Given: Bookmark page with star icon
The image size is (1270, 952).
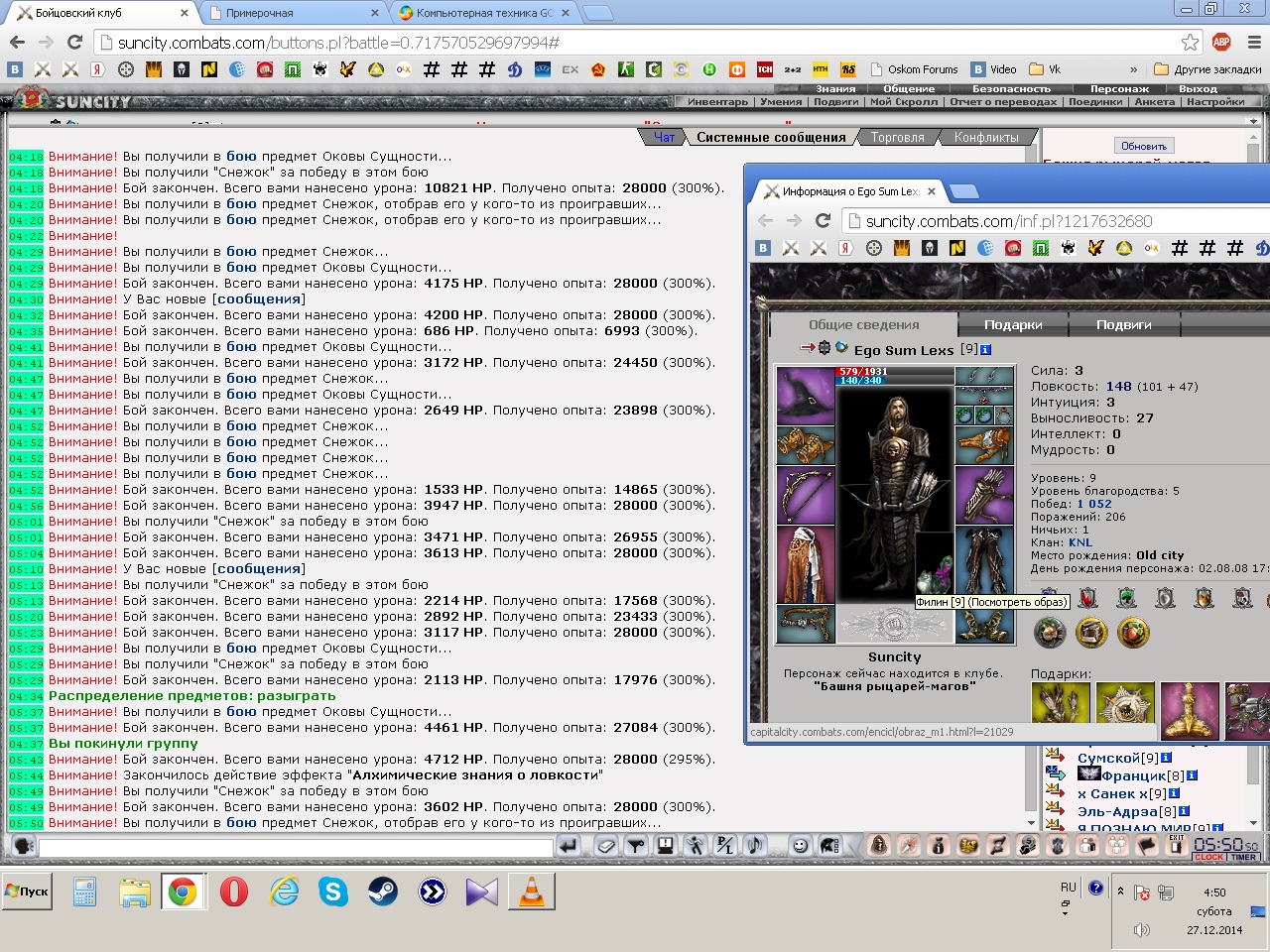Looking at the screenshot, I should point(1190,42).
